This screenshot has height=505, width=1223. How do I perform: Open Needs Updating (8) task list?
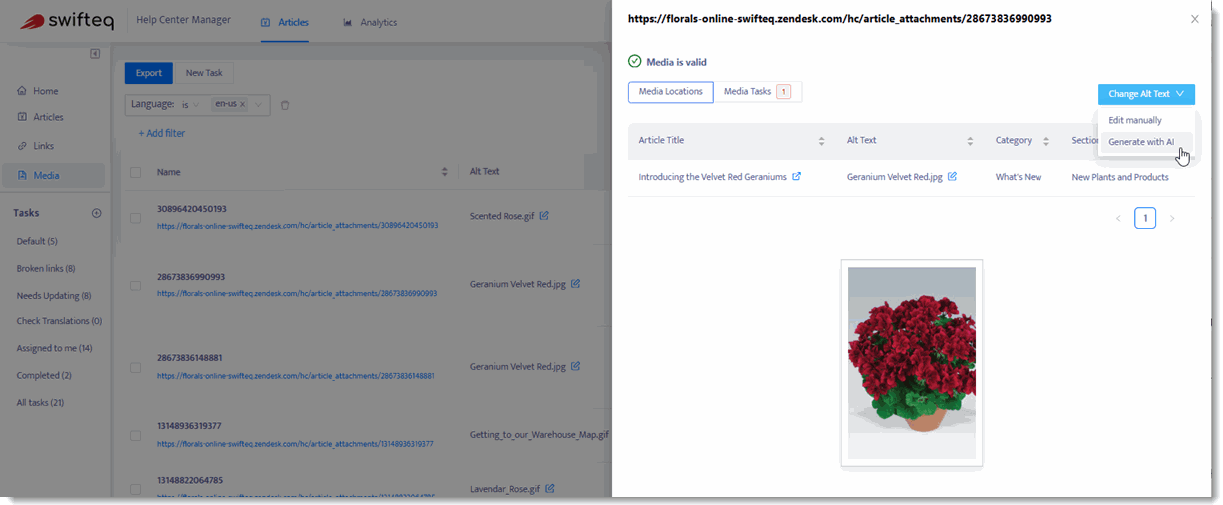click(x=54, y=296)
